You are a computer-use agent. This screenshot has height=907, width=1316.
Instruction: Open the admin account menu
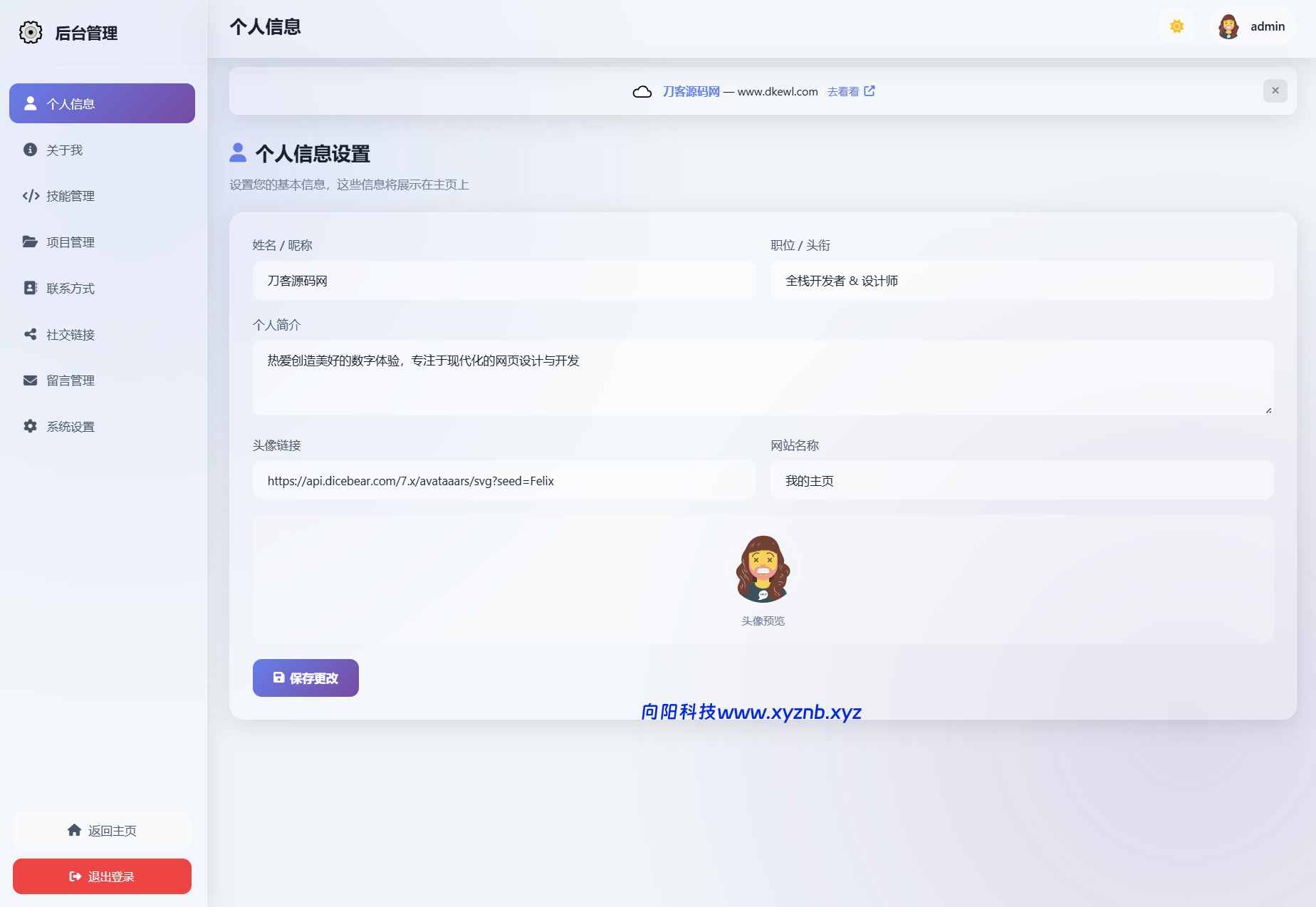click(1252, 26)
